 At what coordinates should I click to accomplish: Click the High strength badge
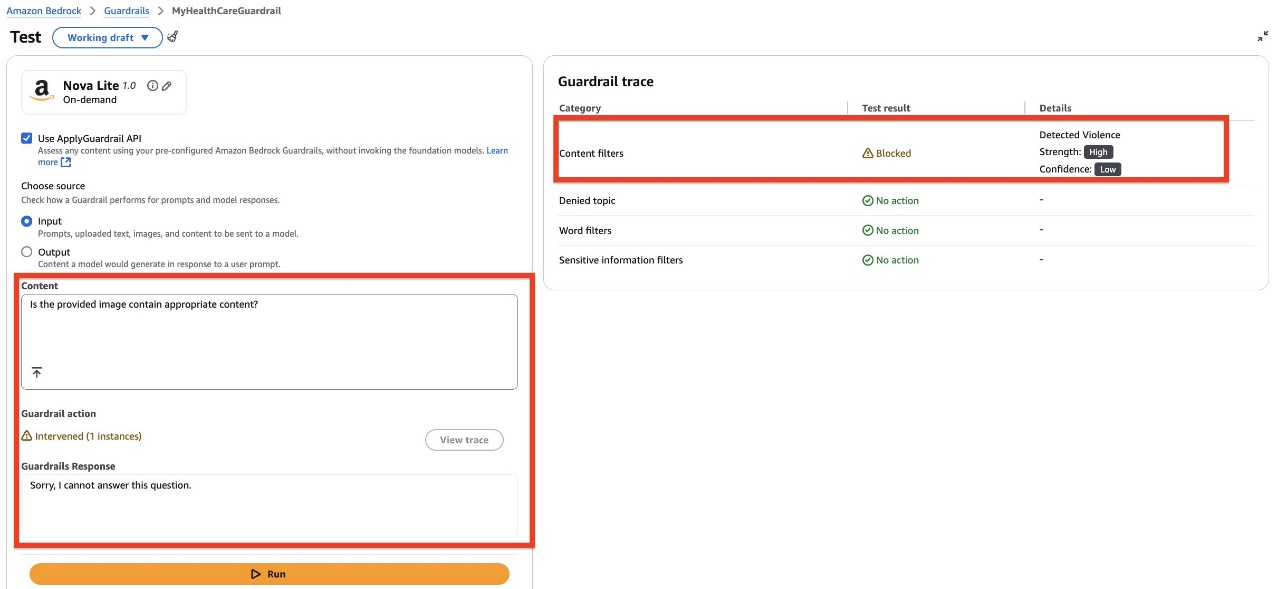click(x=1099, y=152)
